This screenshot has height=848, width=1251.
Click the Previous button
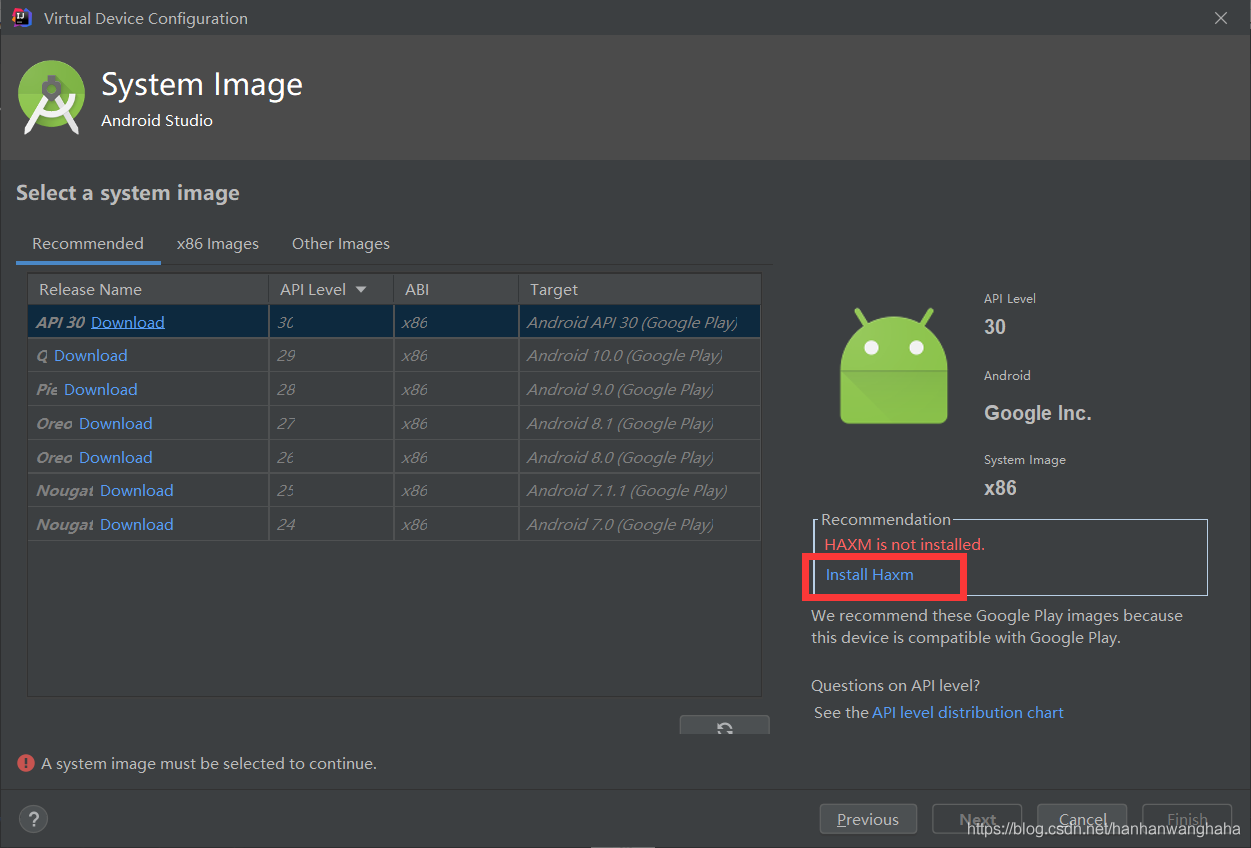point(868,818)
